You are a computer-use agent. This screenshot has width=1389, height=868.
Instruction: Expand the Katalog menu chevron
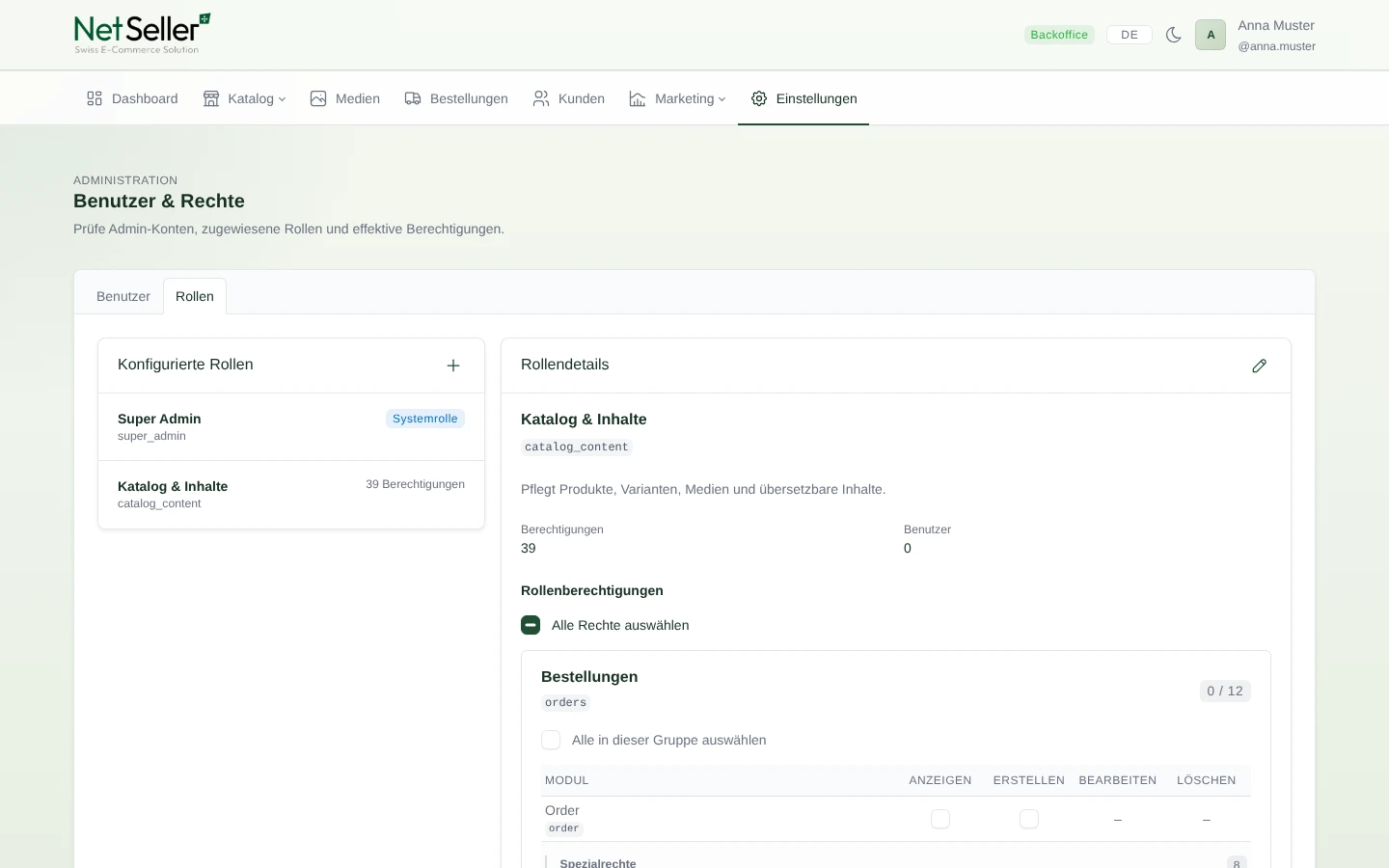282,99
